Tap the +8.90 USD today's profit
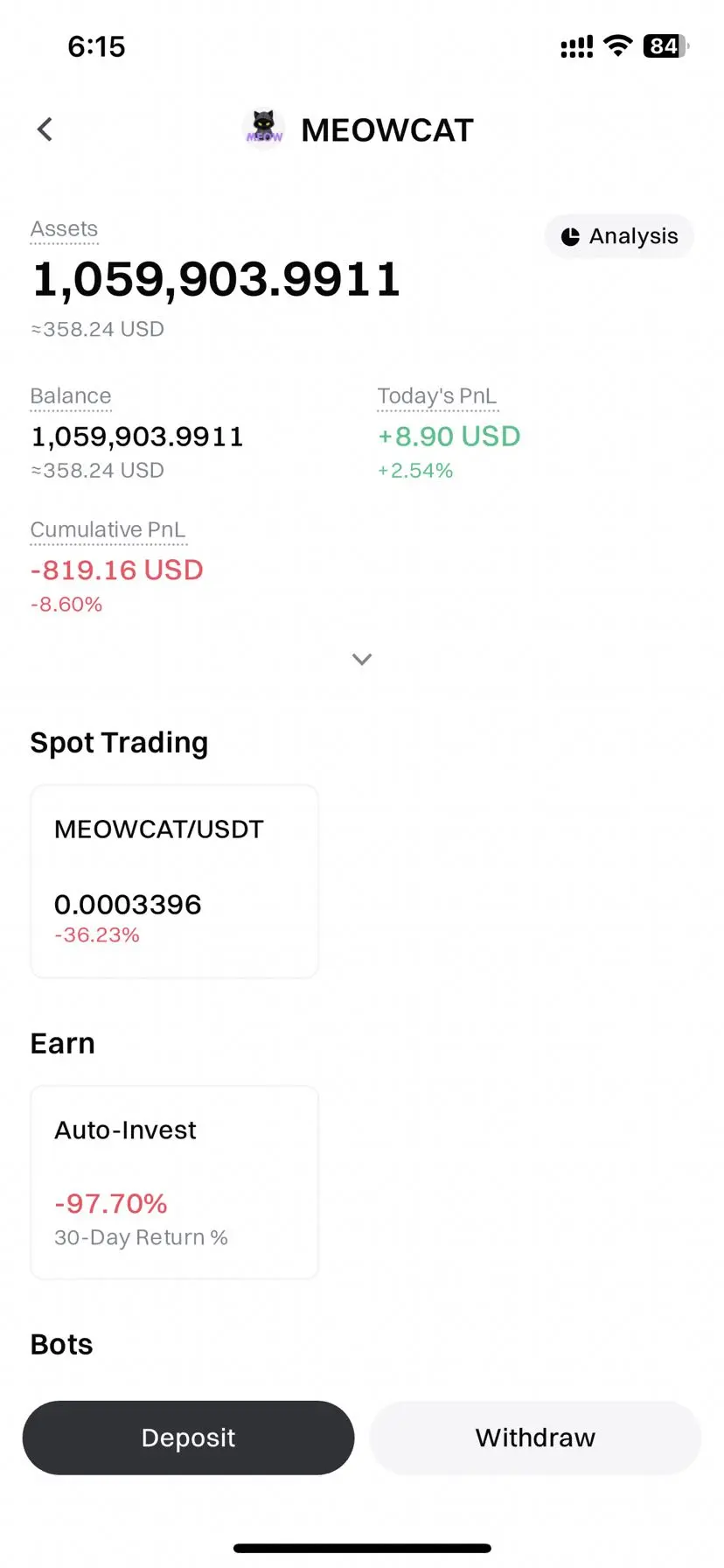Image resolution: width=724 pixels, height=1568 pixels. pyautogui.click(x=449, y=436)
